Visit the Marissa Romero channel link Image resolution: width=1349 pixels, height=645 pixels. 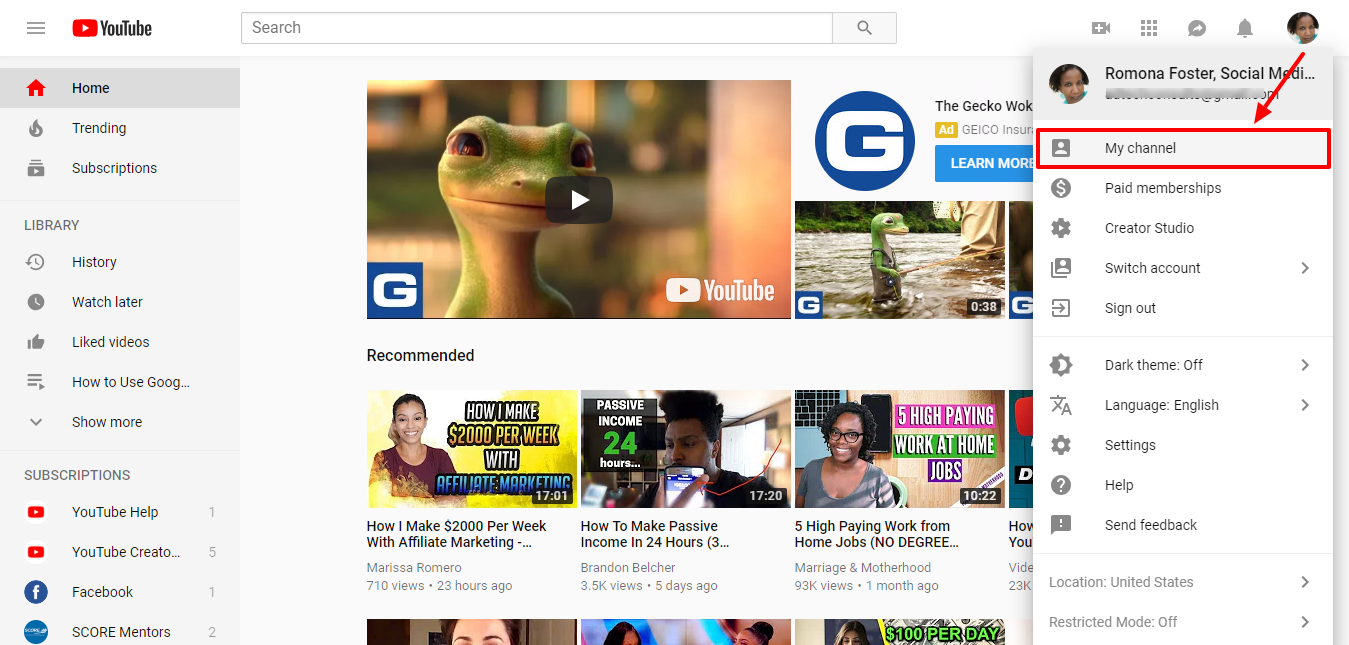click(x=414, y=568)
